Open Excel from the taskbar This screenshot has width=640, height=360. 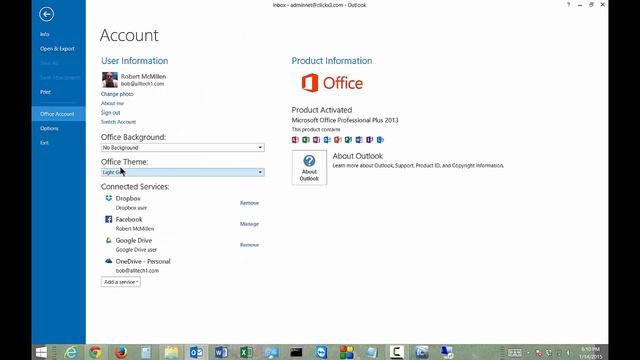coord(246,352)
